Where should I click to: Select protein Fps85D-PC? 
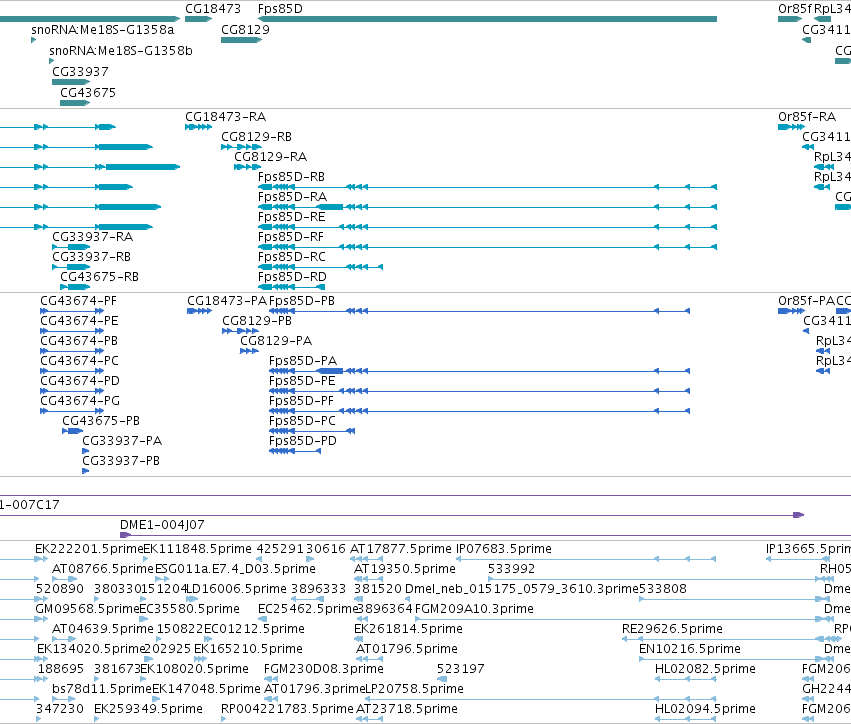click(x=312, y=431)
